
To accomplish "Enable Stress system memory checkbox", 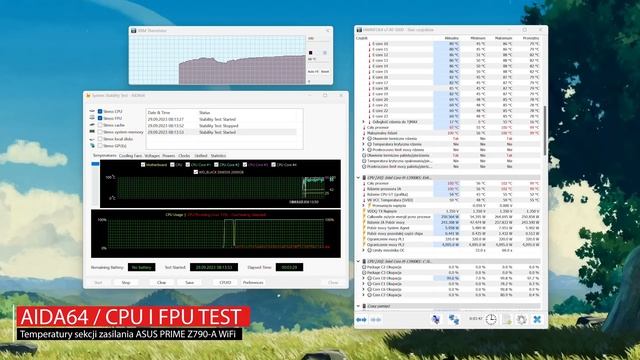I will pos(100,132).
